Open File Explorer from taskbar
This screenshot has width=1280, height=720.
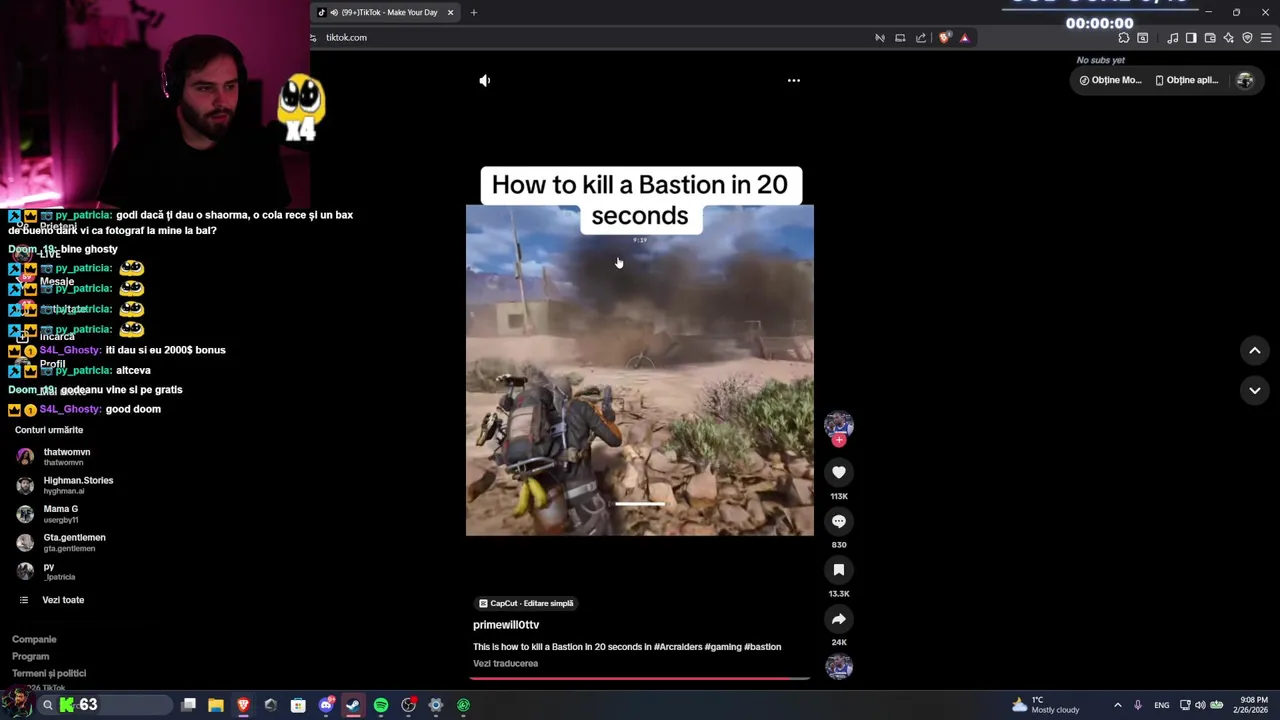216,705
